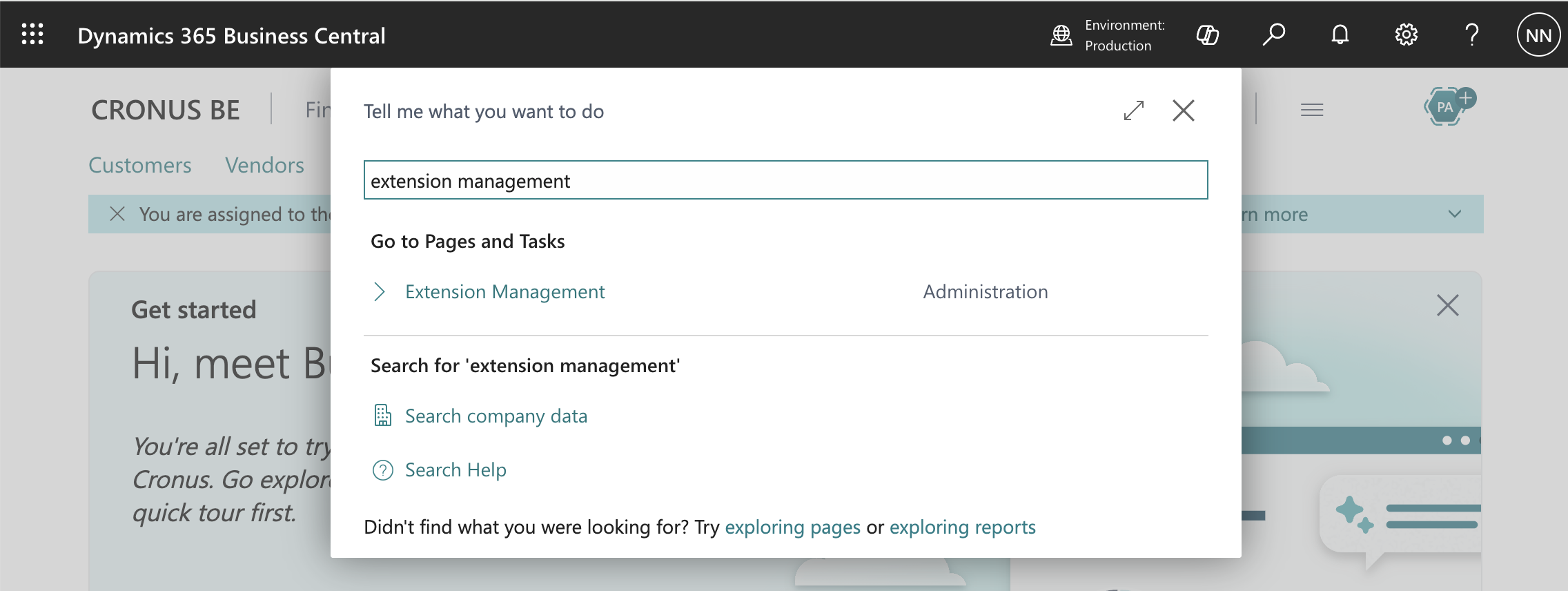Open the app launcher waffle icon
Screen dimensions: 1568x591
[32, 35]
